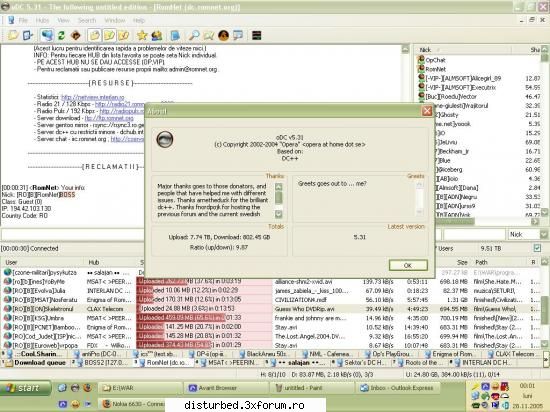Click scroll-down arrow in Thanks text box
Screen dimensions: 550x412
click(x=279, y=213)
